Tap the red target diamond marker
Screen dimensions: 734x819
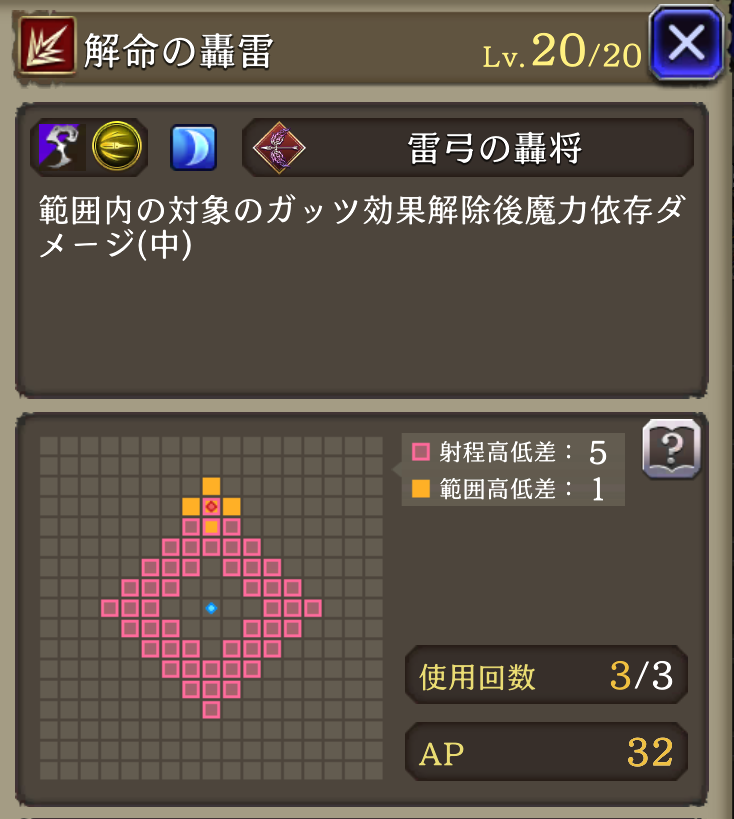pyautogui.click(x=211, y=506)
